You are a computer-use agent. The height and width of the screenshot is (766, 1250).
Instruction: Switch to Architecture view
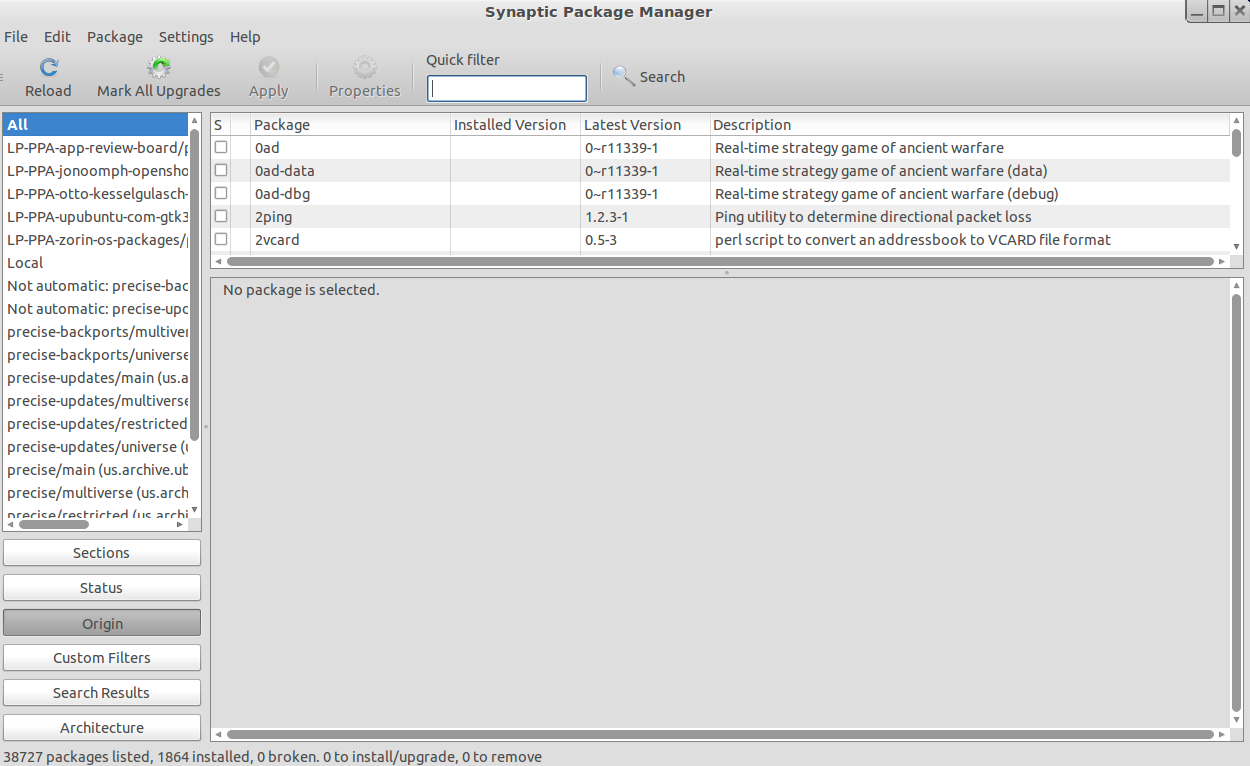click(101, 727)
